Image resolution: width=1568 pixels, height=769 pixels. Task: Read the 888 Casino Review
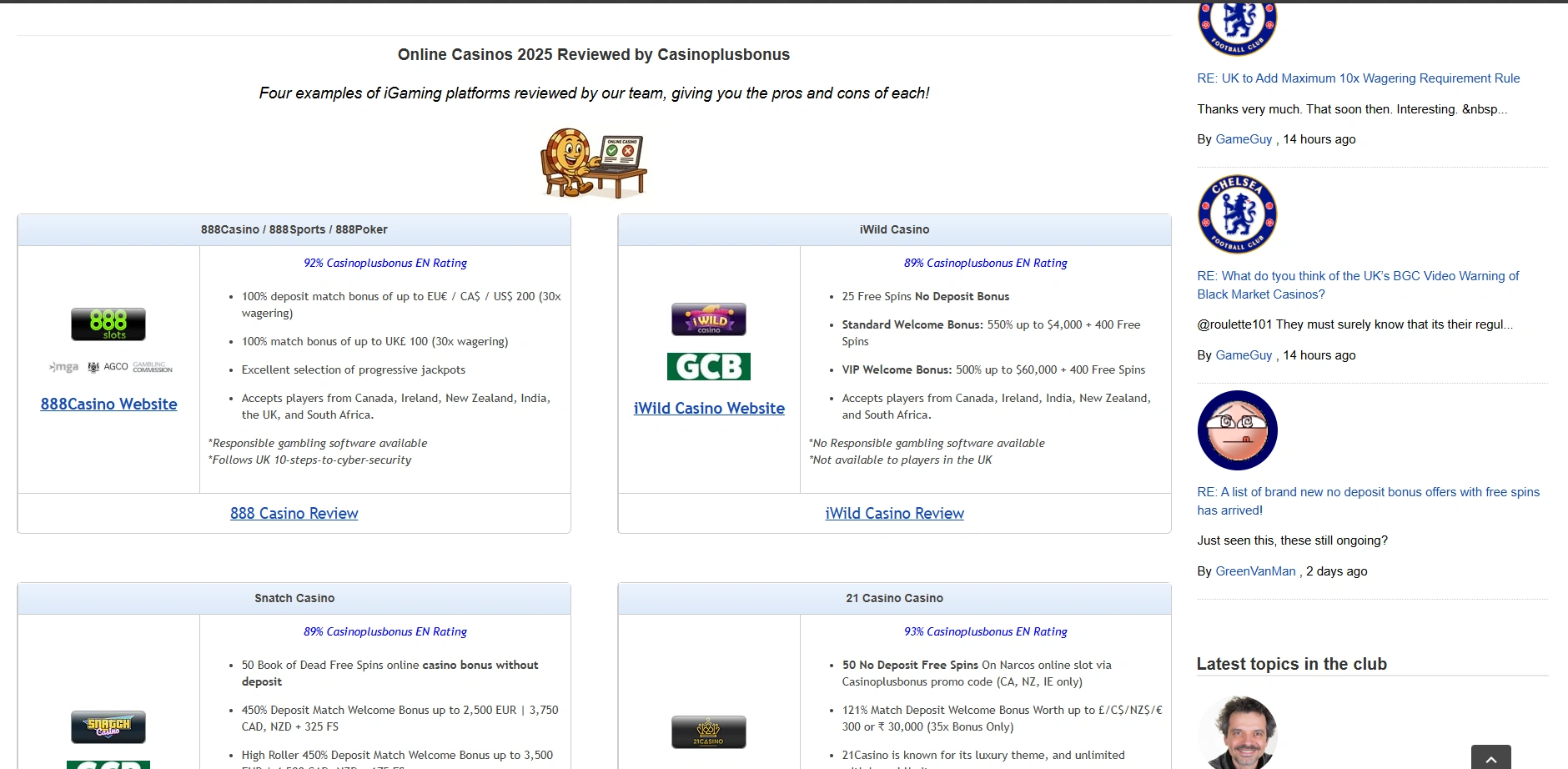(x=294, y=513)
